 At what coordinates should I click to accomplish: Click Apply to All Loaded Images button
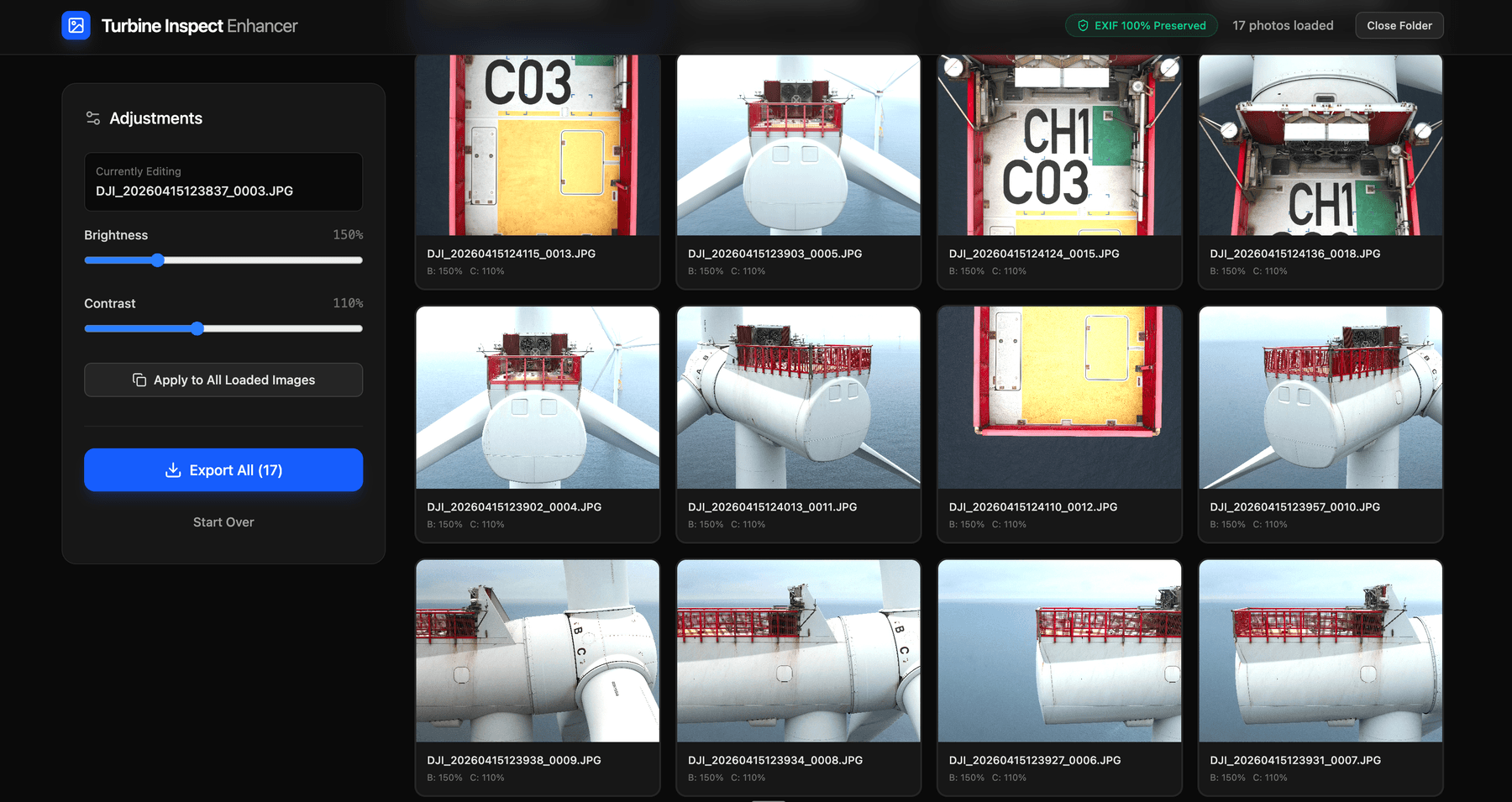pos(223,380)
